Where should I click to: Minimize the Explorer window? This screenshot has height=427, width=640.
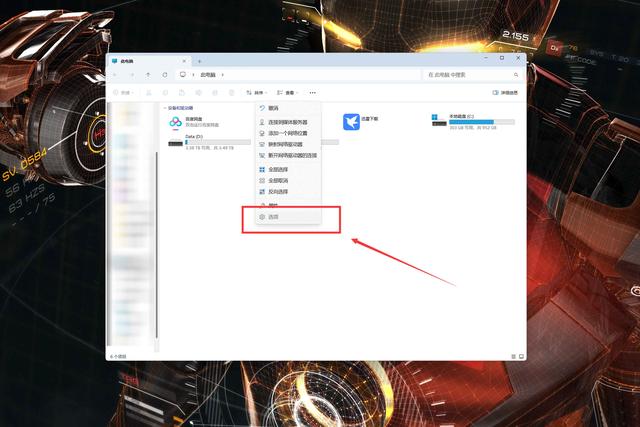click(x=486, y=58)
